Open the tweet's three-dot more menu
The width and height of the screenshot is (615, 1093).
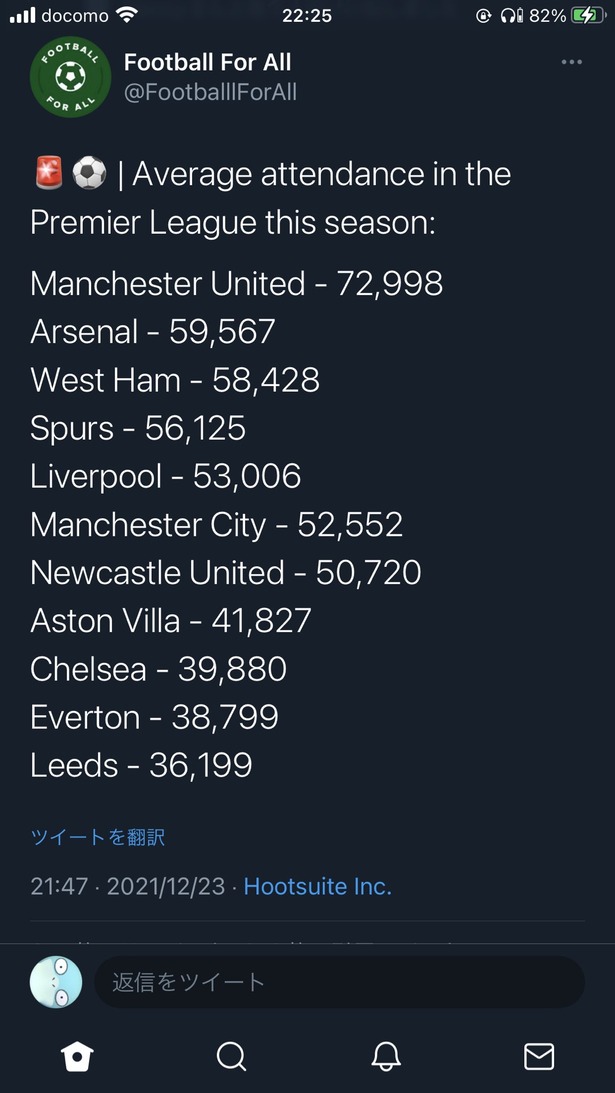point(571,62)
